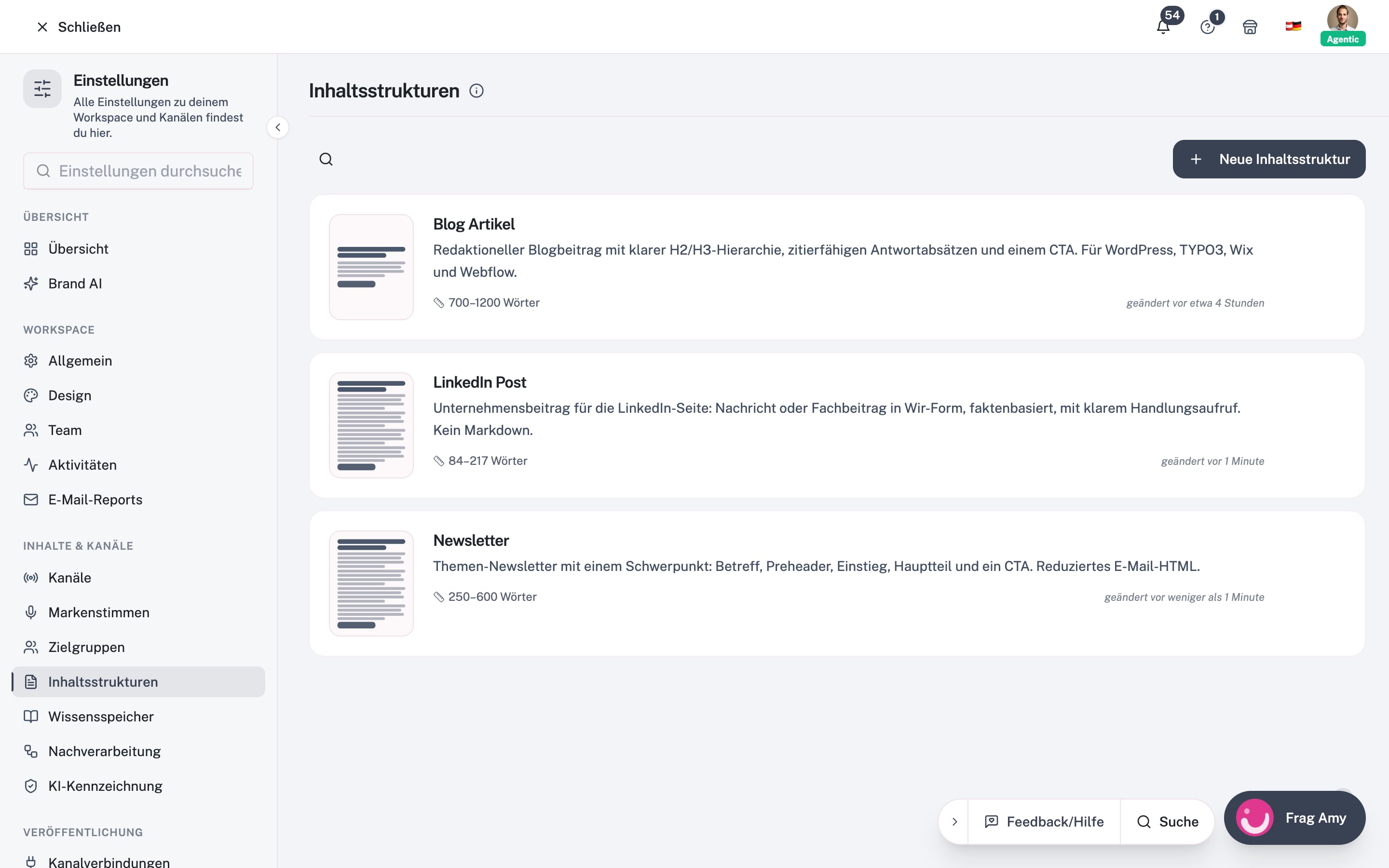Open Feedback/Hilfe button

1044,822
